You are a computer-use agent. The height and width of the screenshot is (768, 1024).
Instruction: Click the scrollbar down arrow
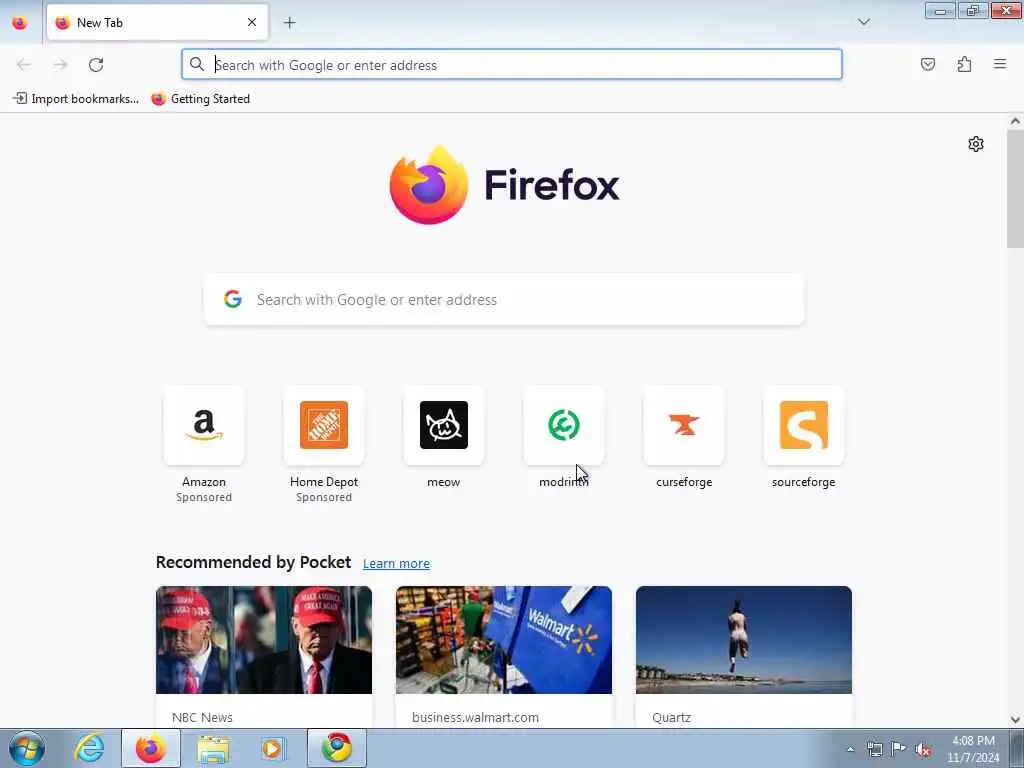[1015, 720]
